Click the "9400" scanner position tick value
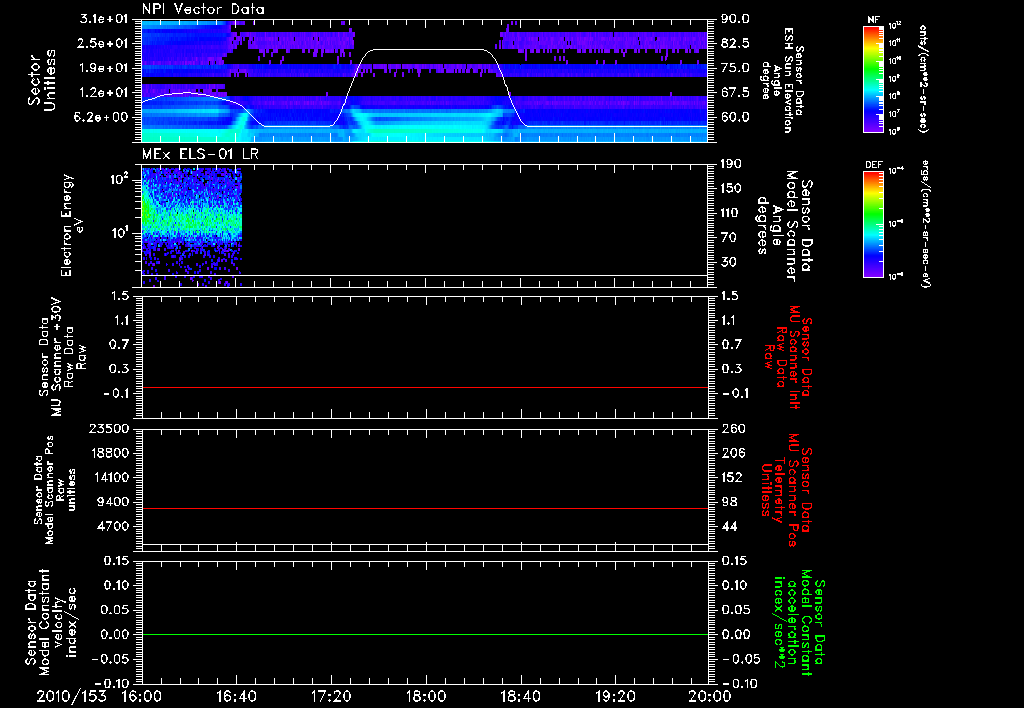 (113, 502)
